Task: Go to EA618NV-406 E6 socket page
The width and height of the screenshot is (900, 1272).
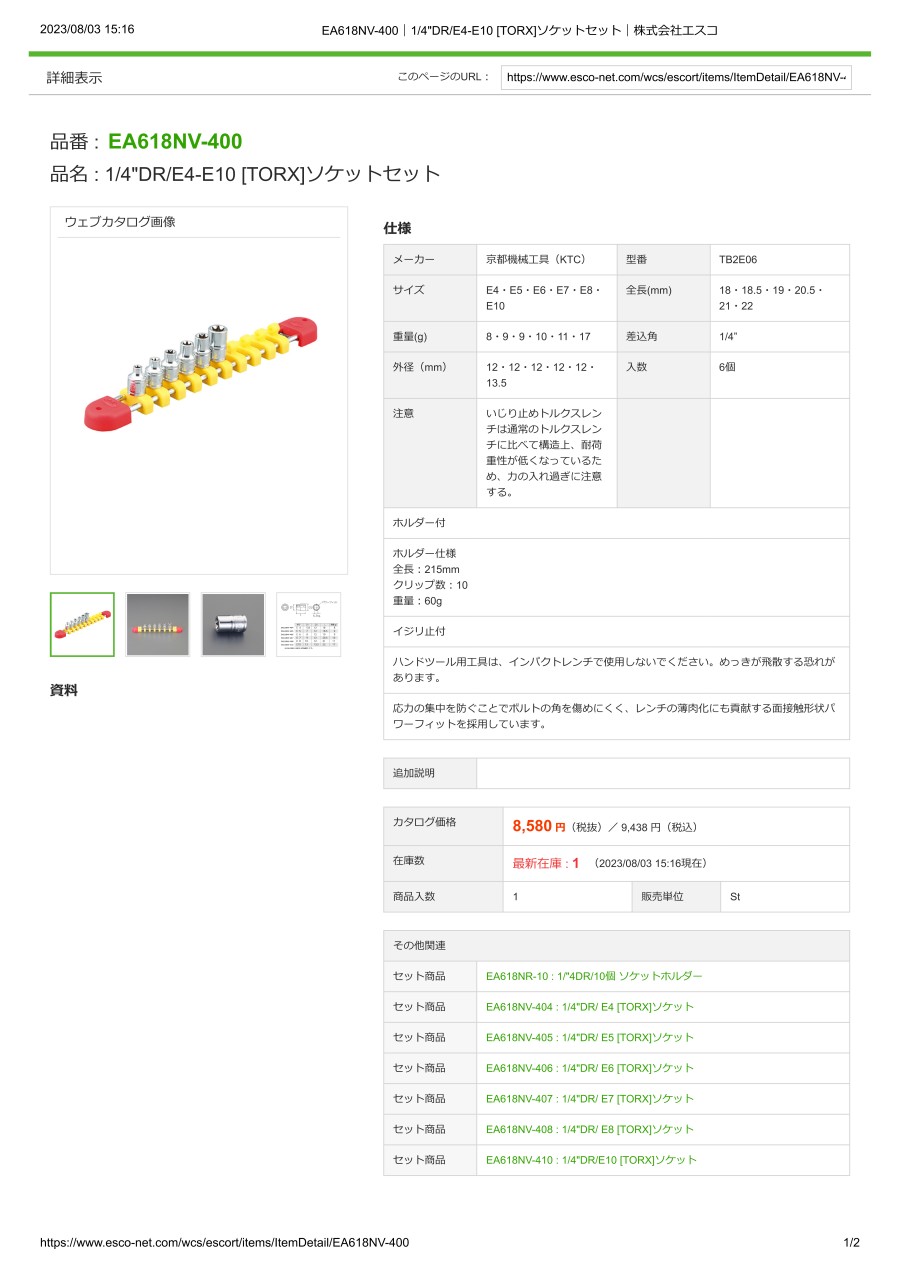Action: 589,1068
